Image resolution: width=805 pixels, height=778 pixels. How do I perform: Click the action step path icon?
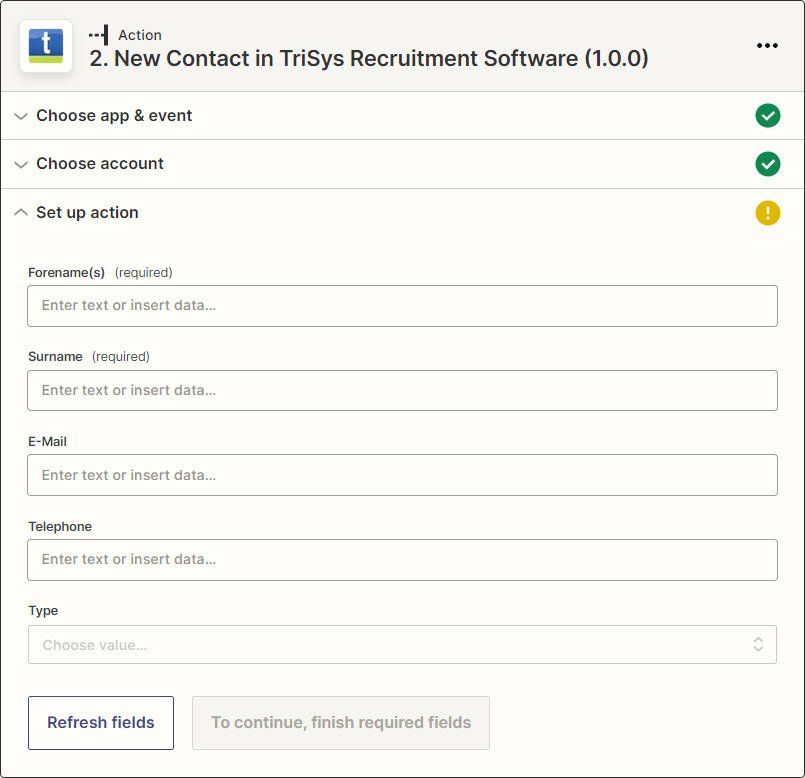99,35
